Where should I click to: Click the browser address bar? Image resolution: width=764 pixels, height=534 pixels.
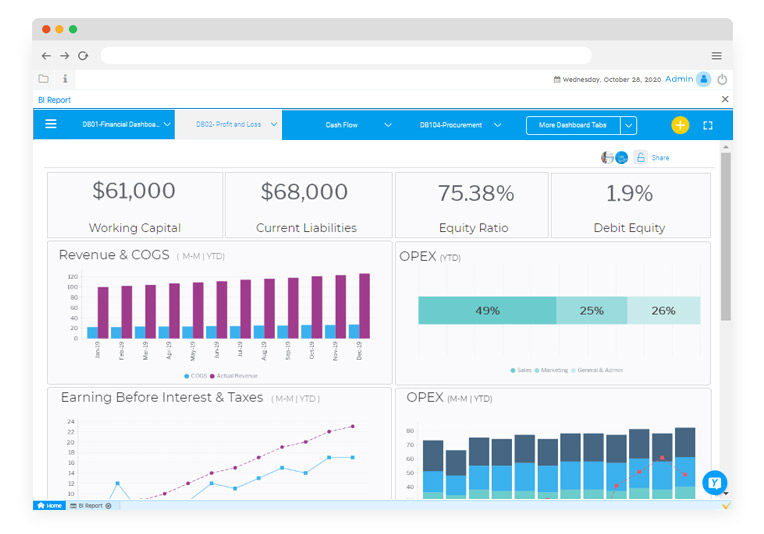[345, 56]
